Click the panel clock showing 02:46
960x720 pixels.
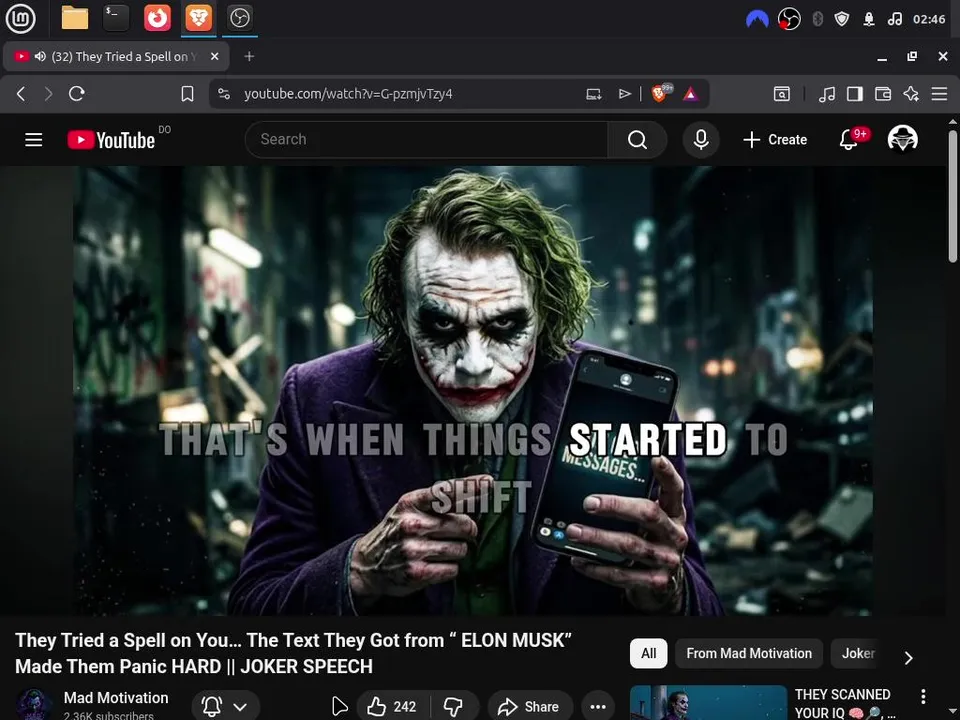pos(929,20)
